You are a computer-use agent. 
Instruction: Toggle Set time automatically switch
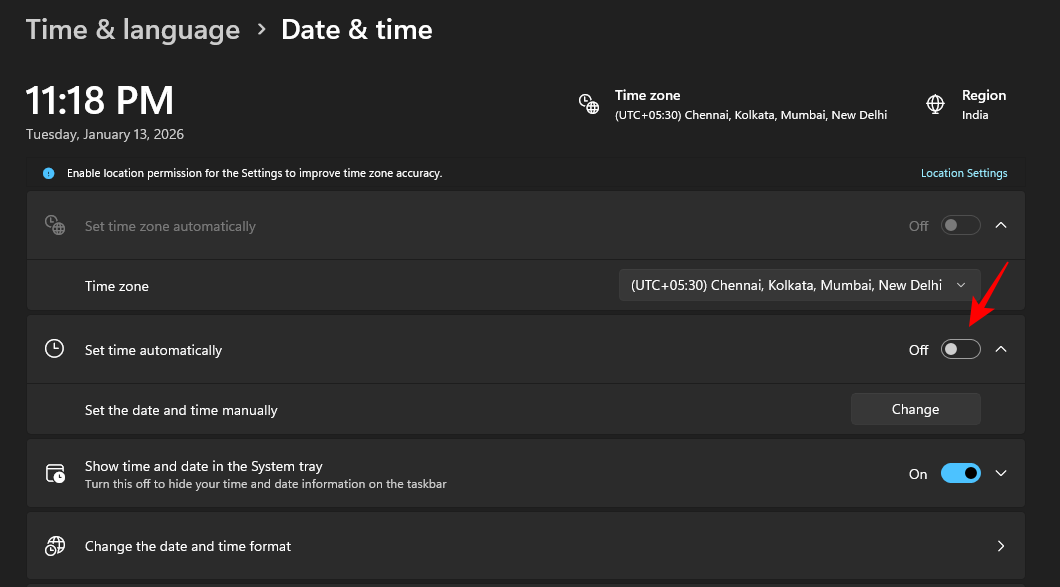pyautogui.click(x=960, y=349)
